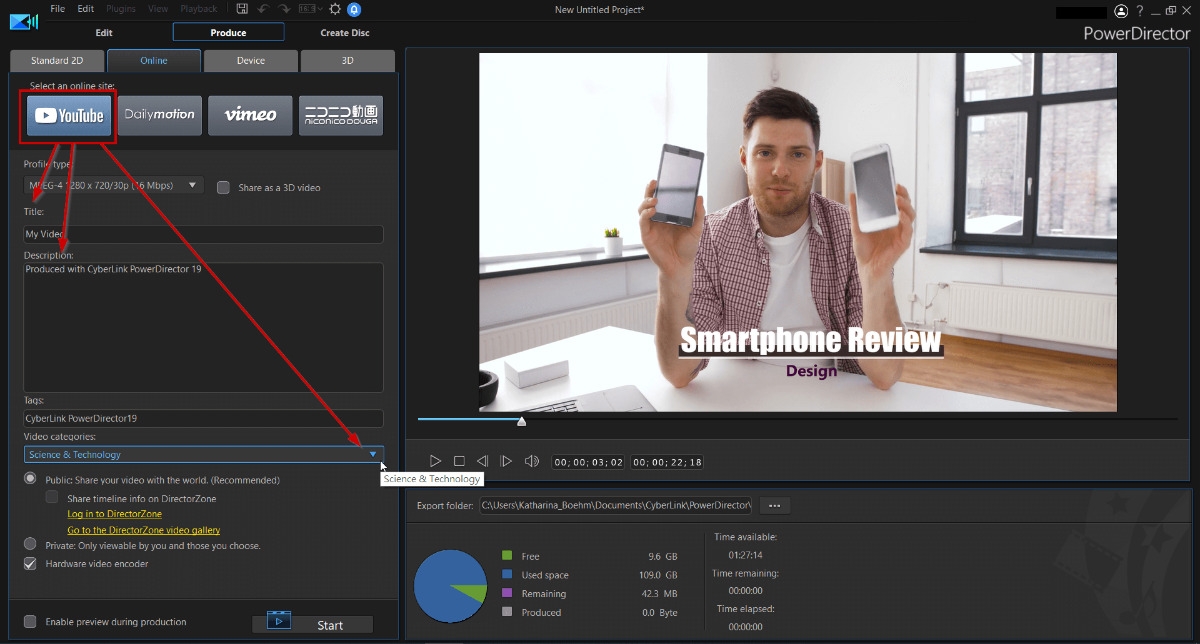The image size is (1200, 644).
Task: Select the Niconico Douga site button
Action: (341, 115)
